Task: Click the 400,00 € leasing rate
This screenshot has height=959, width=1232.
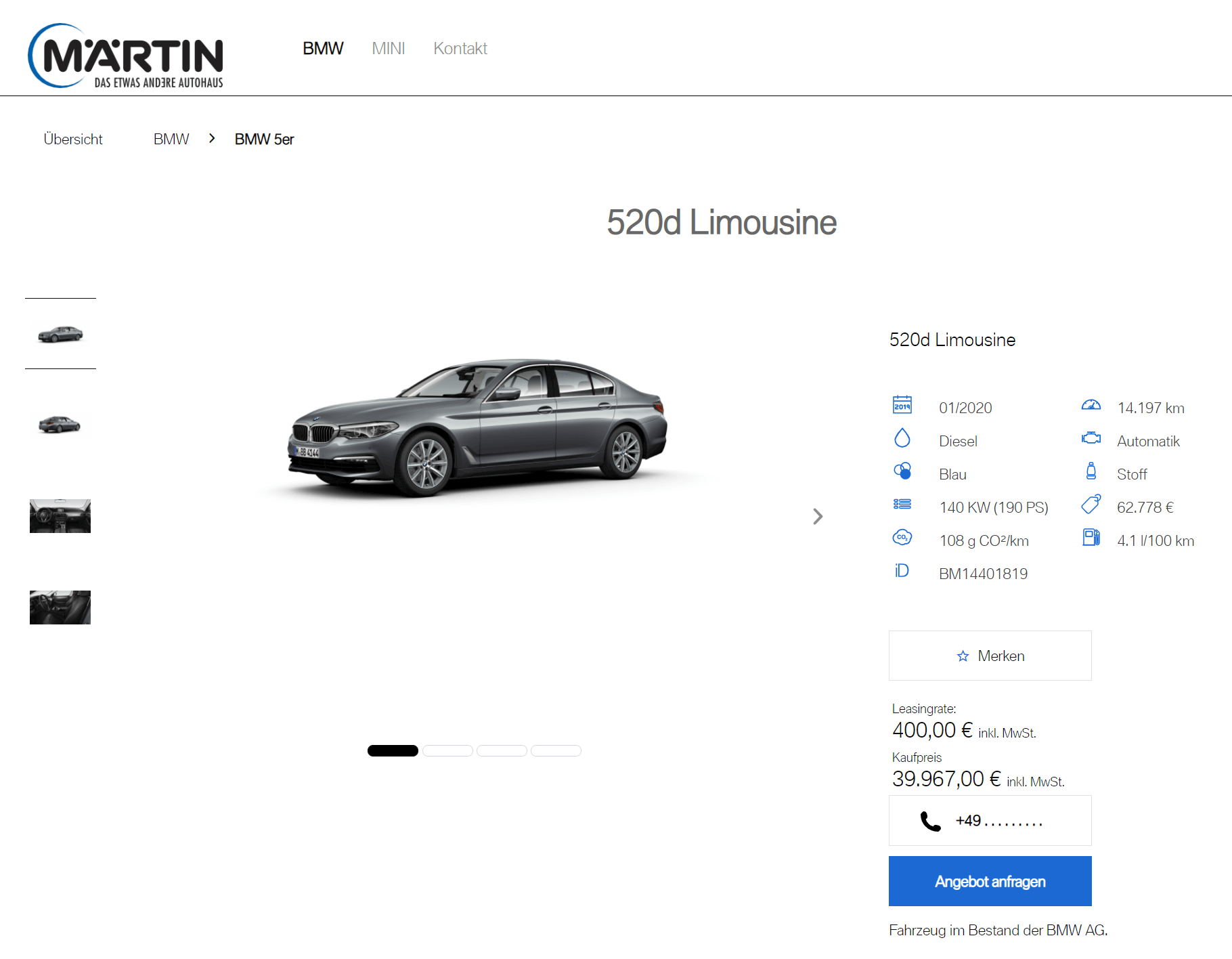Action: 932,730
